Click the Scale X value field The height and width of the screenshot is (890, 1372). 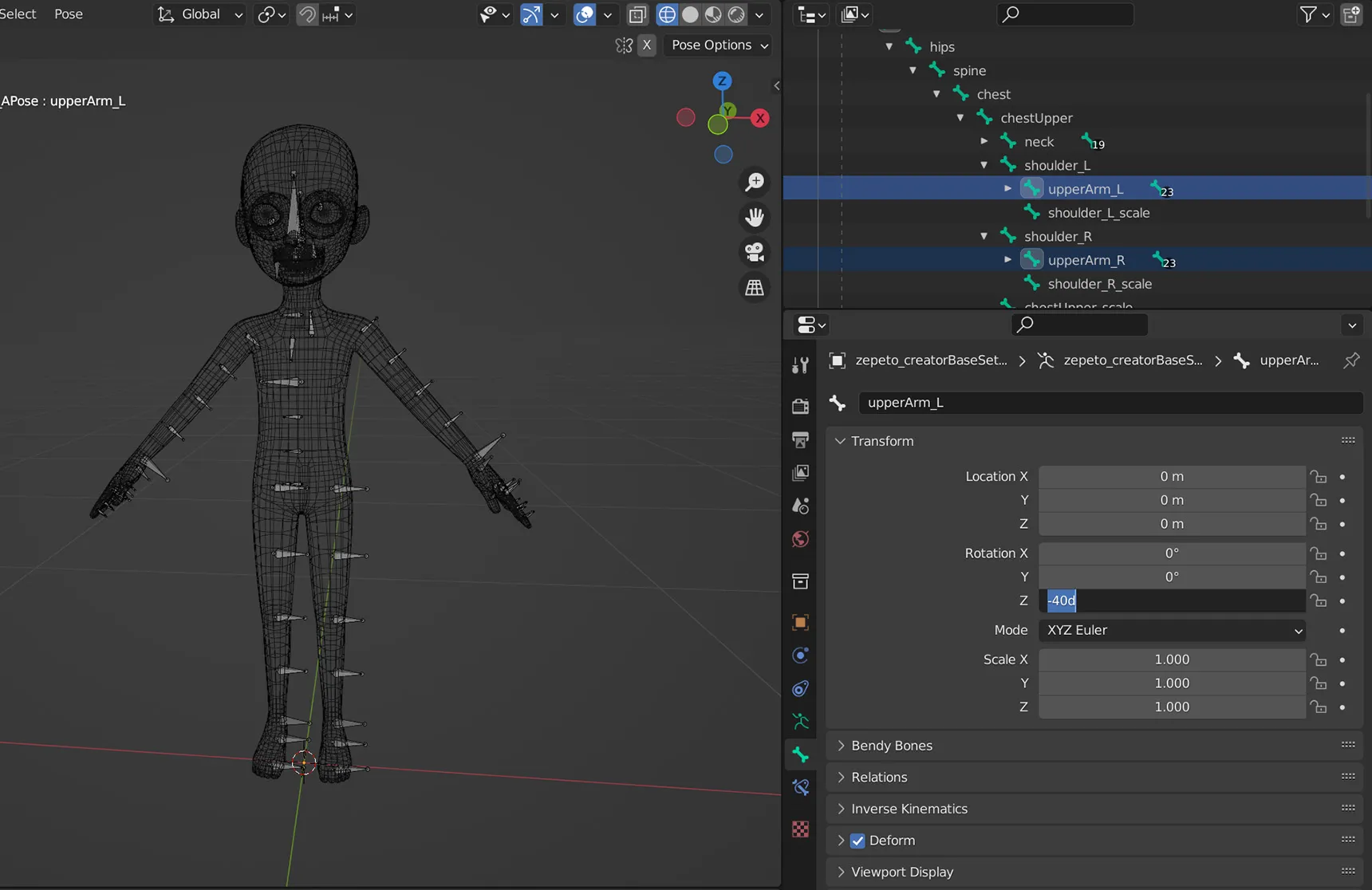(1172, 660)
